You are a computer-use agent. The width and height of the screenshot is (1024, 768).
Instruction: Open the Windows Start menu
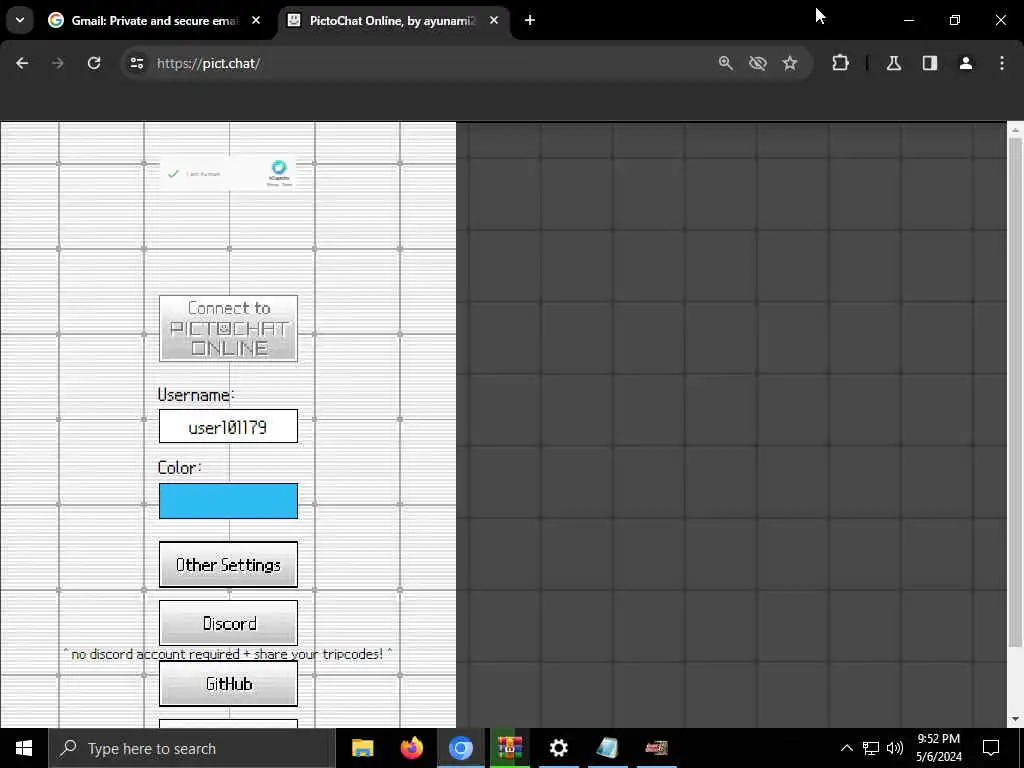24,748
